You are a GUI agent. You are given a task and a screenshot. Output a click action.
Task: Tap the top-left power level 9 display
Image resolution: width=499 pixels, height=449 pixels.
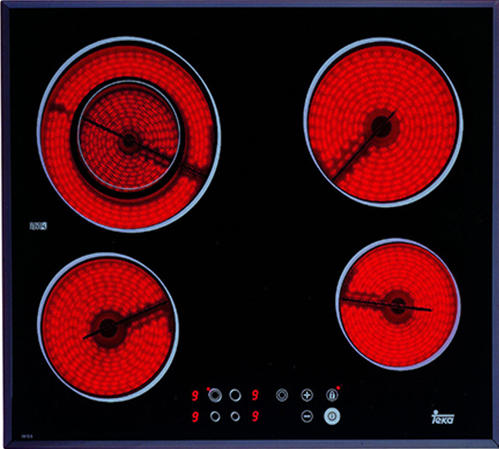(195, 396)
